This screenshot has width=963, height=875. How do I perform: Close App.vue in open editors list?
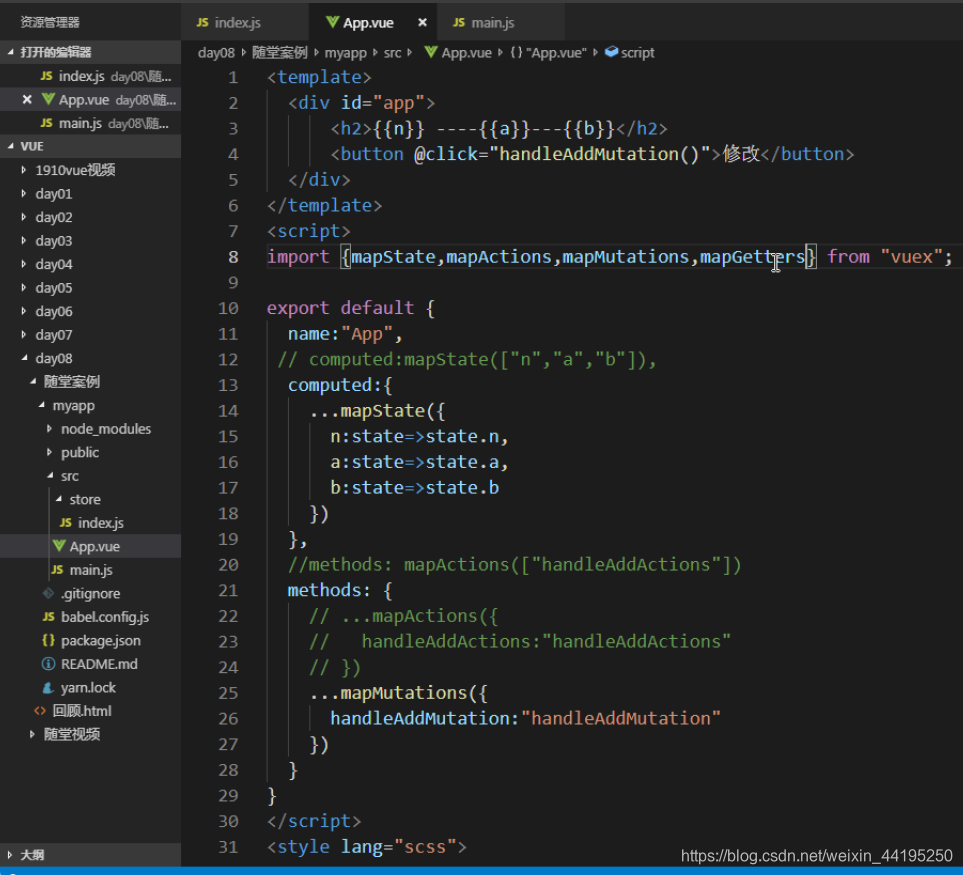[27, 99]
